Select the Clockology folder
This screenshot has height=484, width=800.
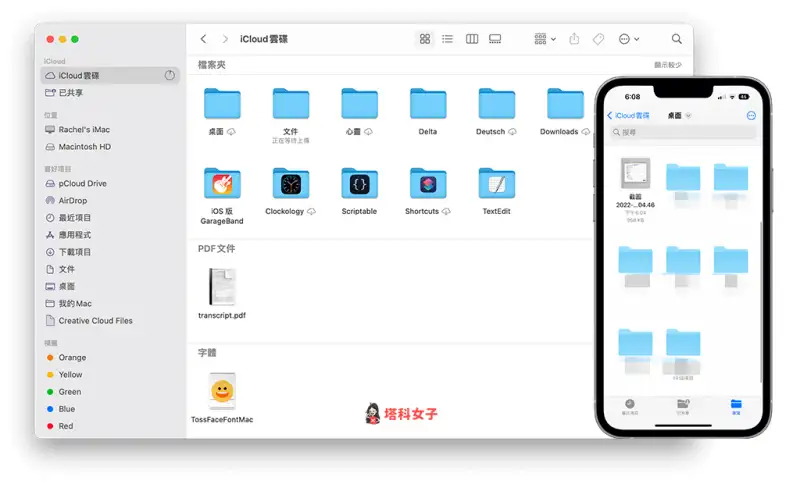[x=291, y=184]
